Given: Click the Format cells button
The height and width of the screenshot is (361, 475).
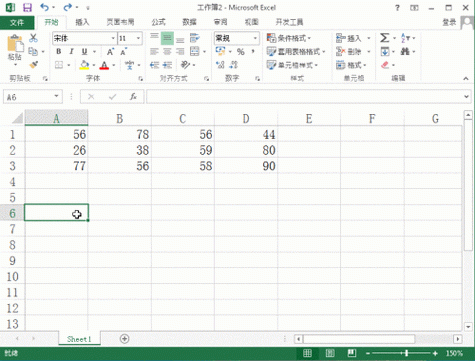Looking at the screenshot, I should [351, 65].
